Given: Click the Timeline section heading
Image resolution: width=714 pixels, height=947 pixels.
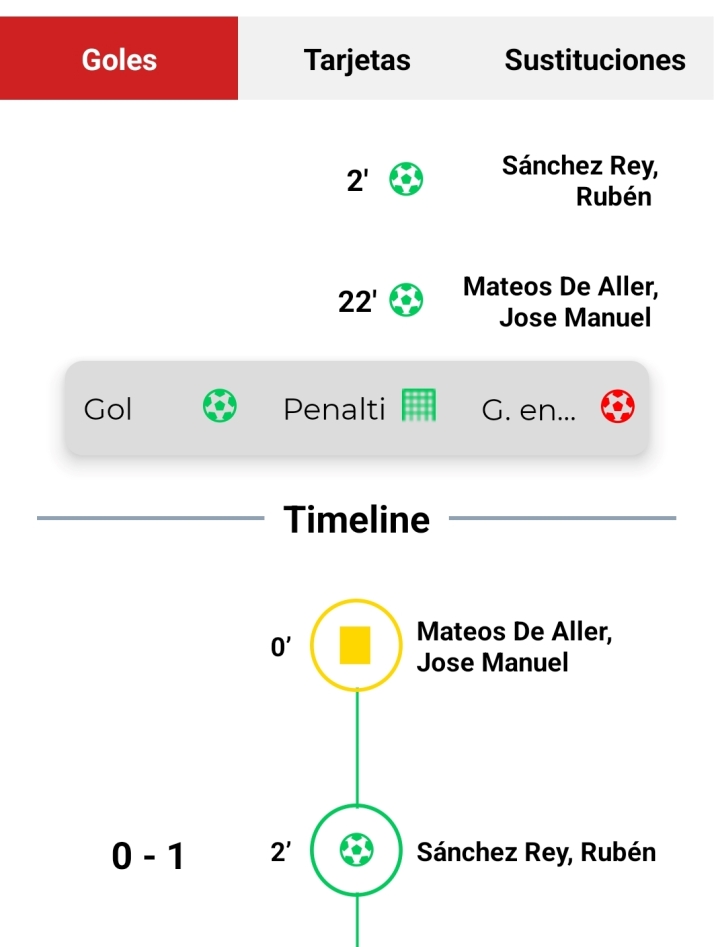Looking at the screenshot, I should point(357,519).
